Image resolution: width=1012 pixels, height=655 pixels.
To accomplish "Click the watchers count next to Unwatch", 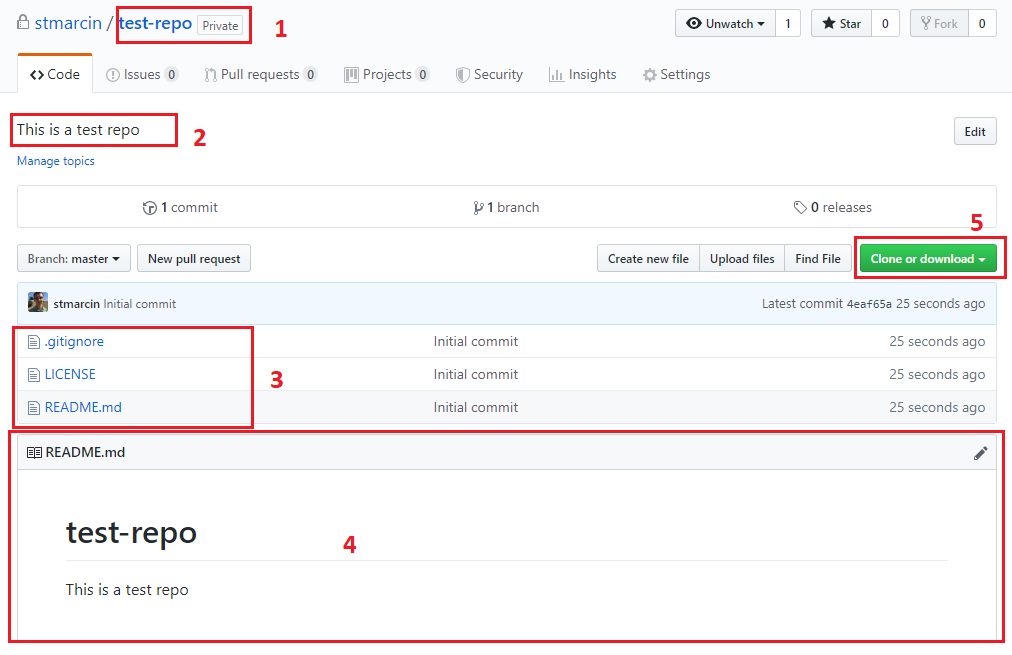I will point(787,24).
